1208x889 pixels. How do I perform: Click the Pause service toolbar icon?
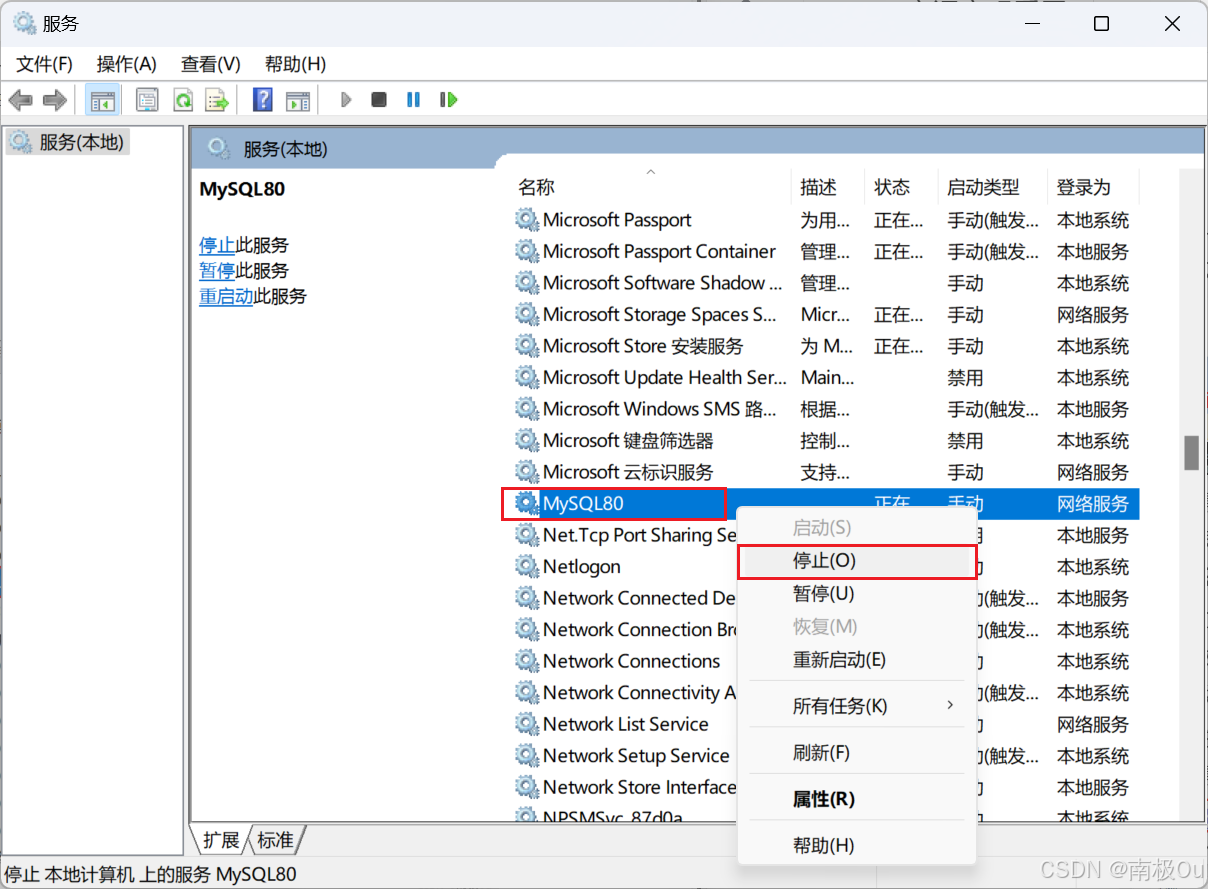[413, 100]
